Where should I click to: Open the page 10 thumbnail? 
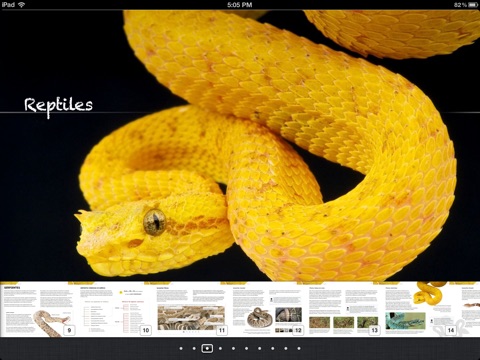point(115,309)
